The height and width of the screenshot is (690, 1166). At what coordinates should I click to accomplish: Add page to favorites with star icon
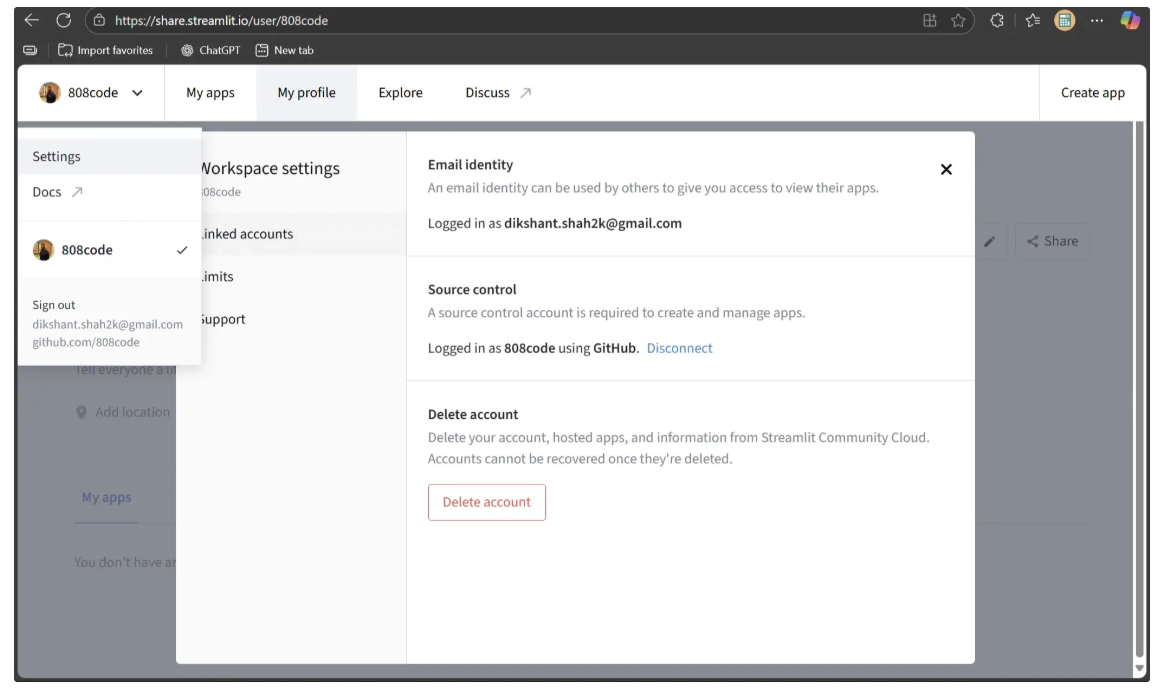point(959,20)
